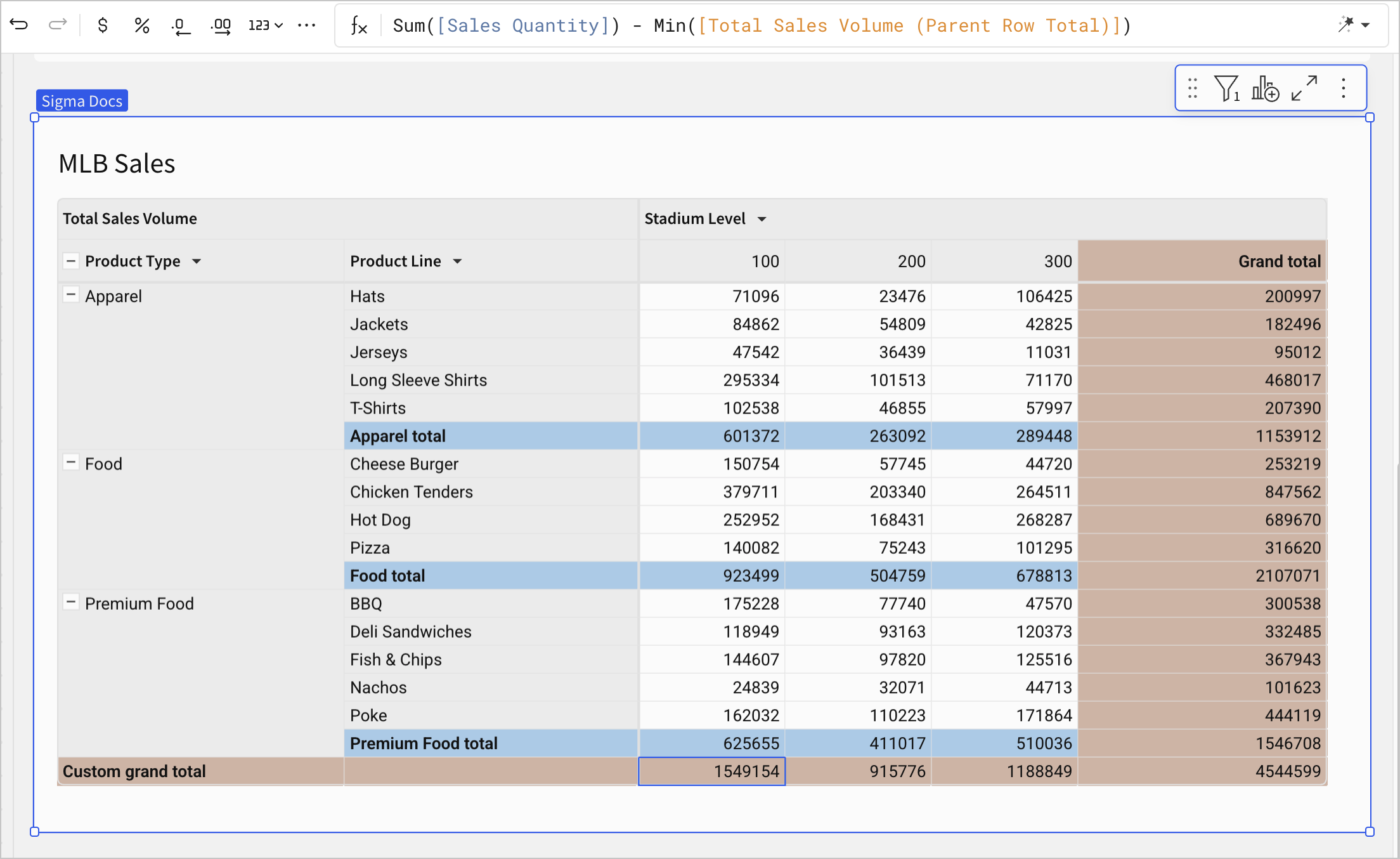This screenshot has height=859, width=1400.
Task: Collapse the Apparel row group
Action: (71, 295)
